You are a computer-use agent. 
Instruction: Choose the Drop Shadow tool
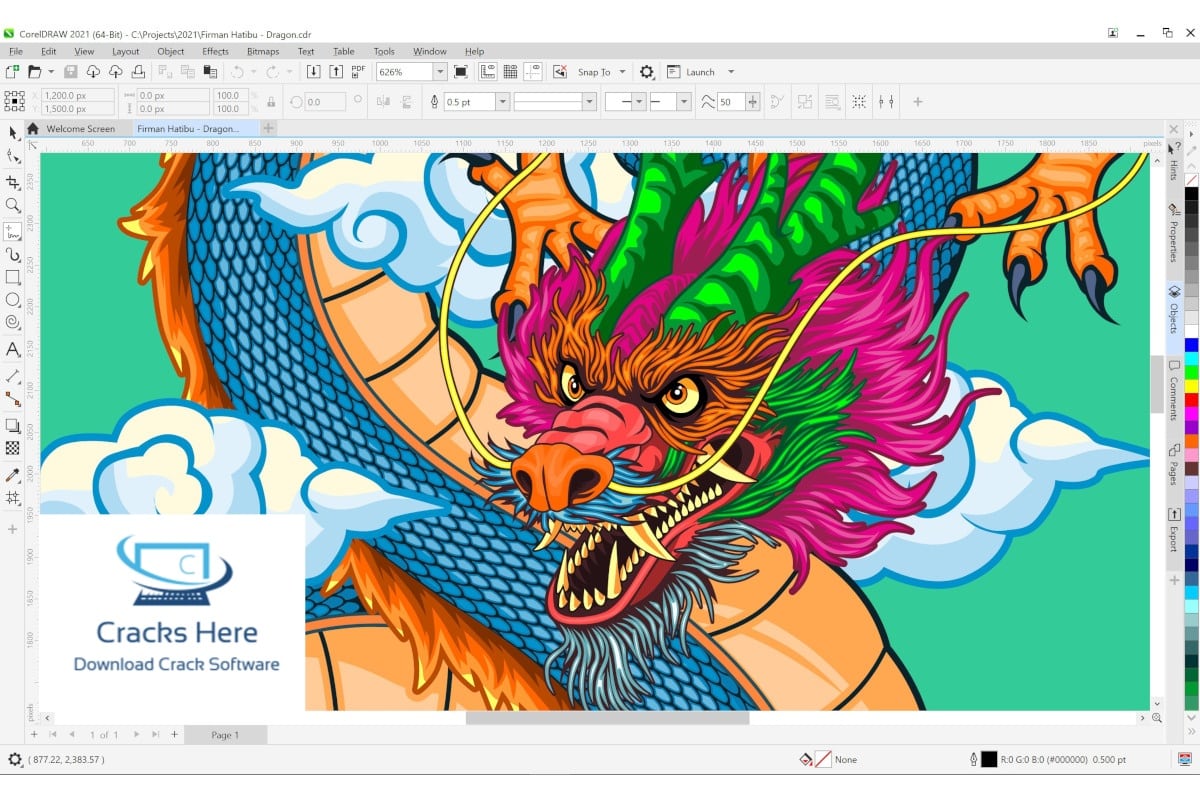pyautogui.click(x=12, y=426)
